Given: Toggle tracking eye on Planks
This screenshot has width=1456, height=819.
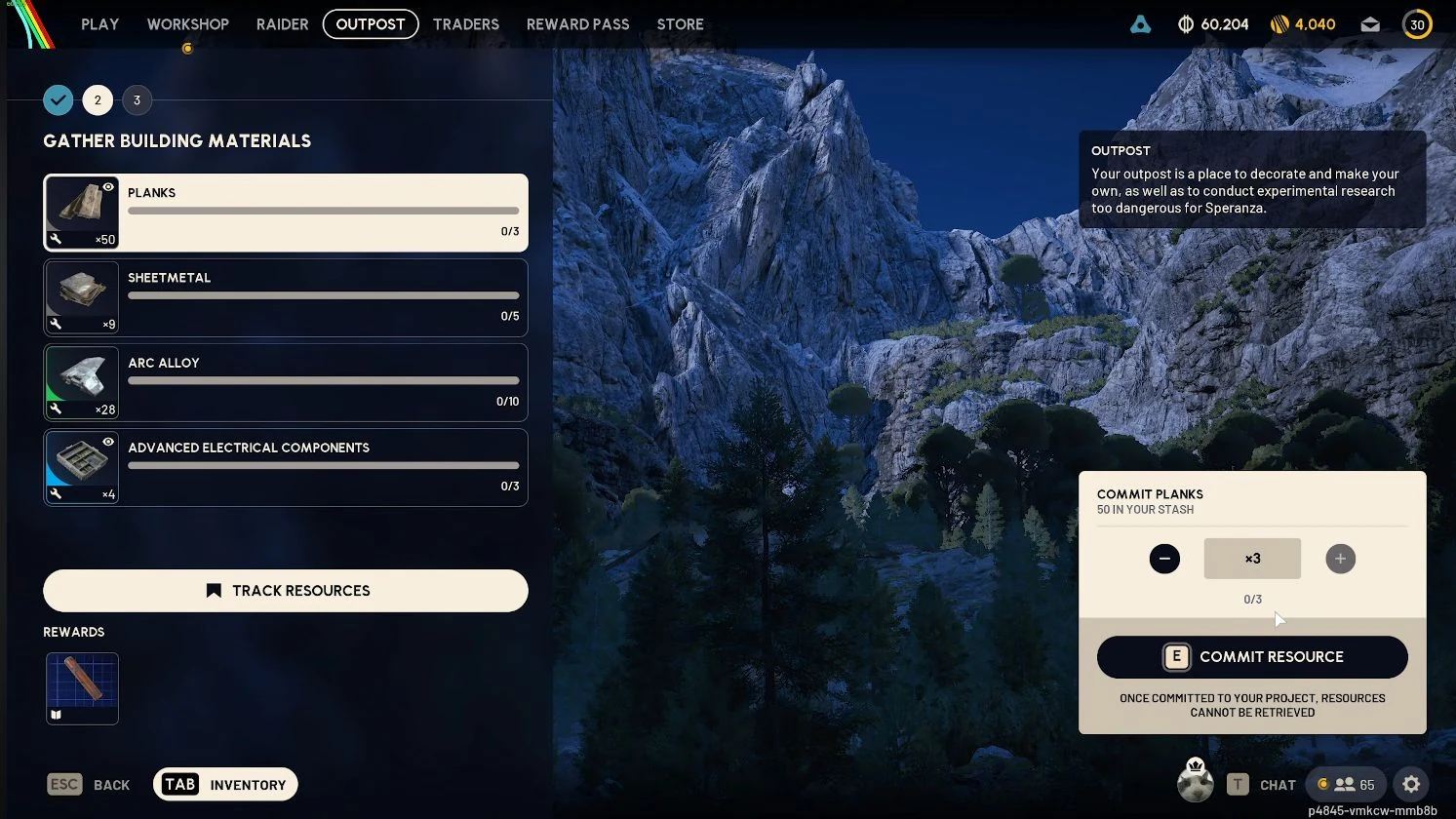Looking at the screenshot, I should click(x=108, y=186).
